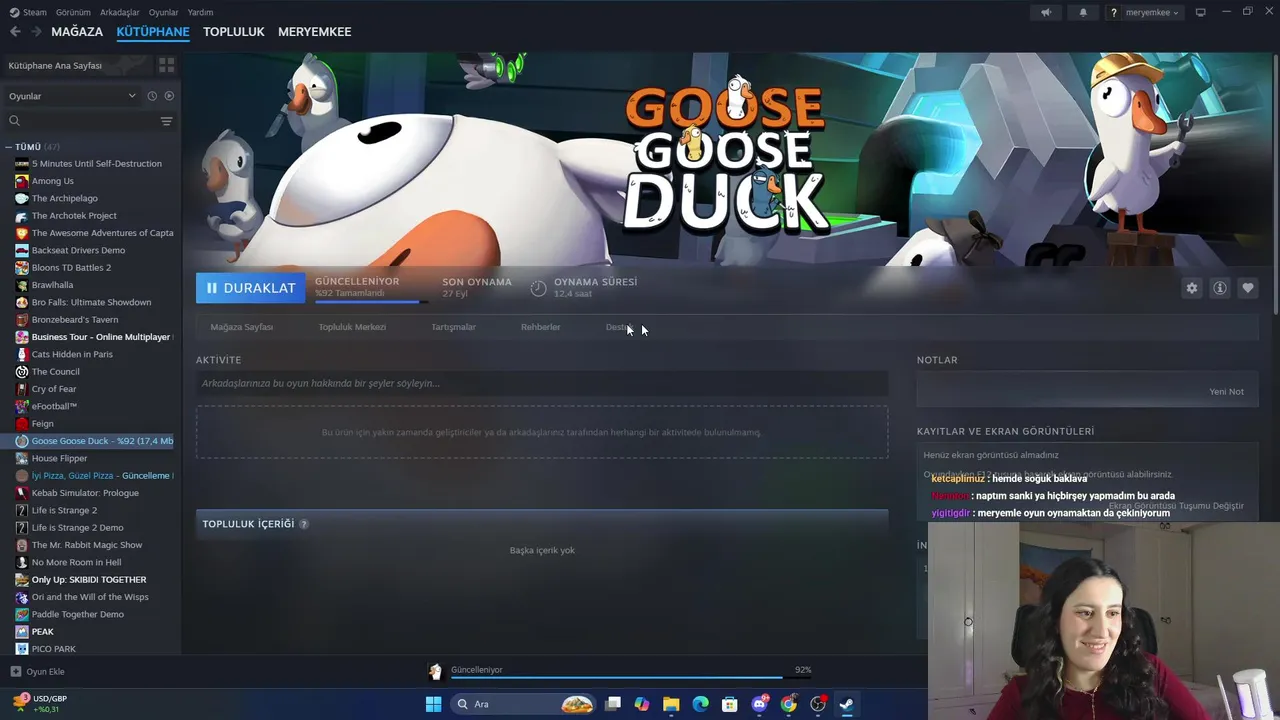
Task: Open the Arkadaşlar menu
Action: click(120, 13)
